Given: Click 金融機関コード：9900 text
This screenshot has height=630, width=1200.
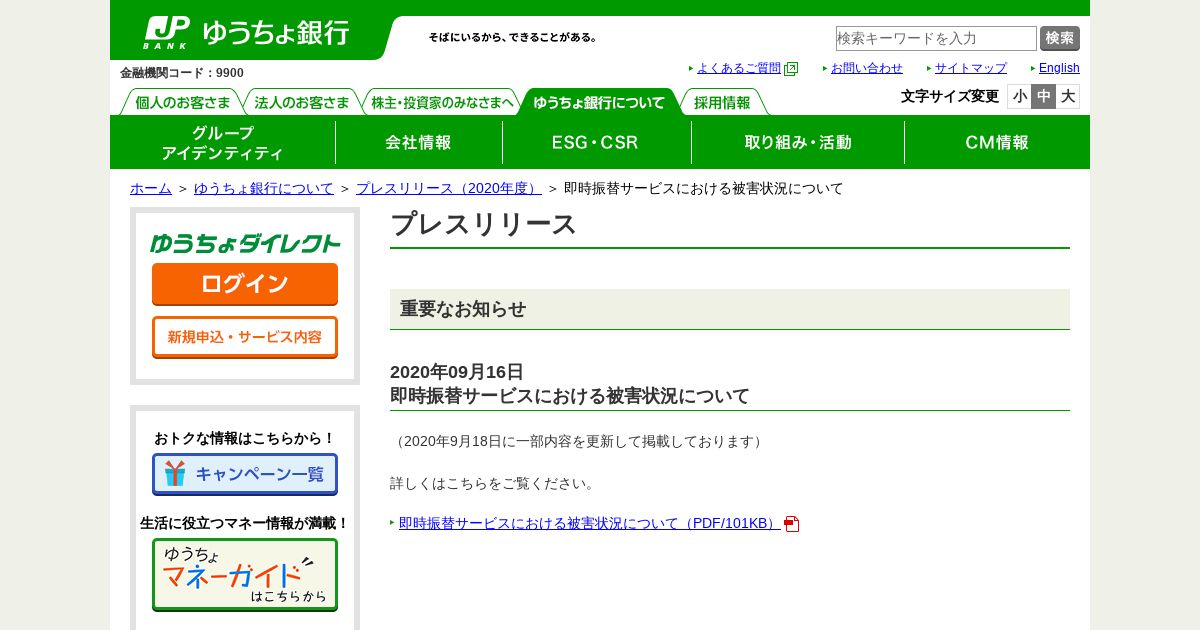Looking at the screenshot, I should point(182,73).
